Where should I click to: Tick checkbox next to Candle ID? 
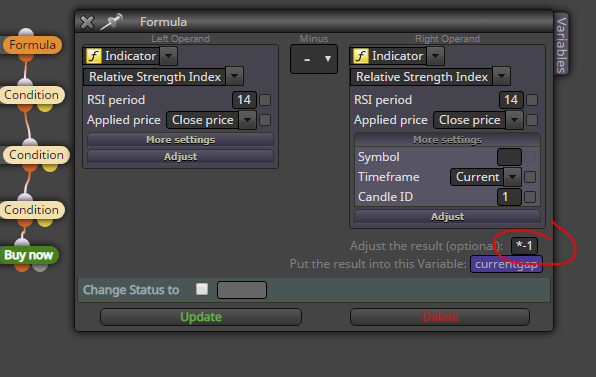pos(530,197)
